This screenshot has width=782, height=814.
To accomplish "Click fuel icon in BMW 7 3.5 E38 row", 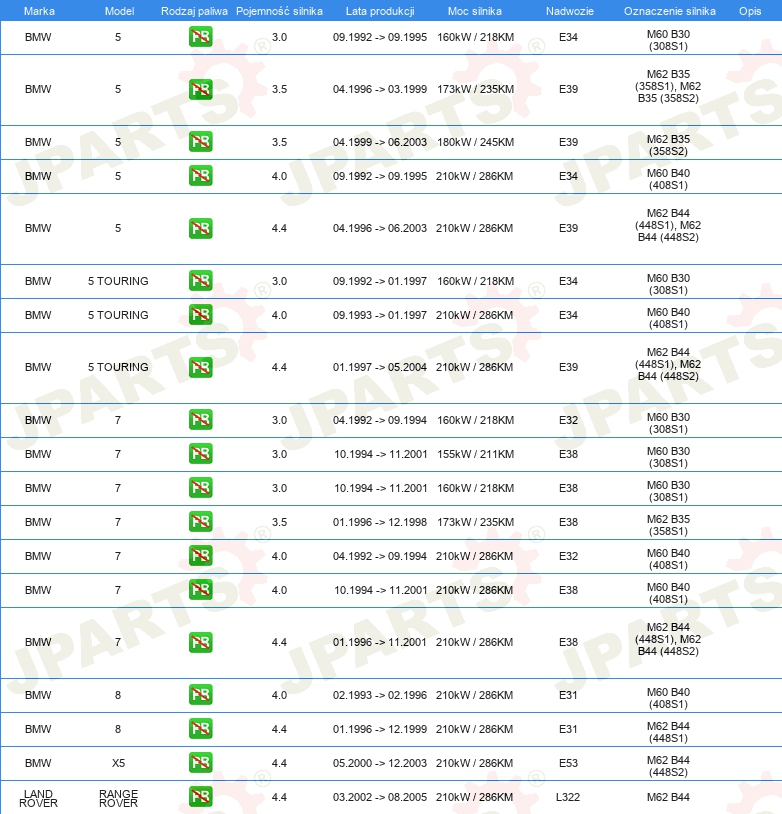I will click(200, 522).
